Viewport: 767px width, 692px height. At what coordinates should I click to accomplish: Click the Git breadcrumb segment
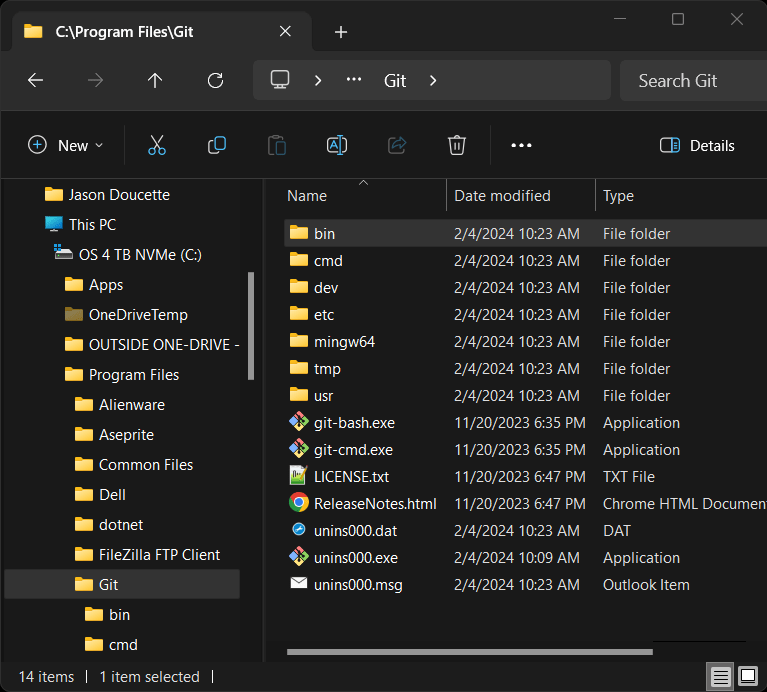tap(395, 81)
